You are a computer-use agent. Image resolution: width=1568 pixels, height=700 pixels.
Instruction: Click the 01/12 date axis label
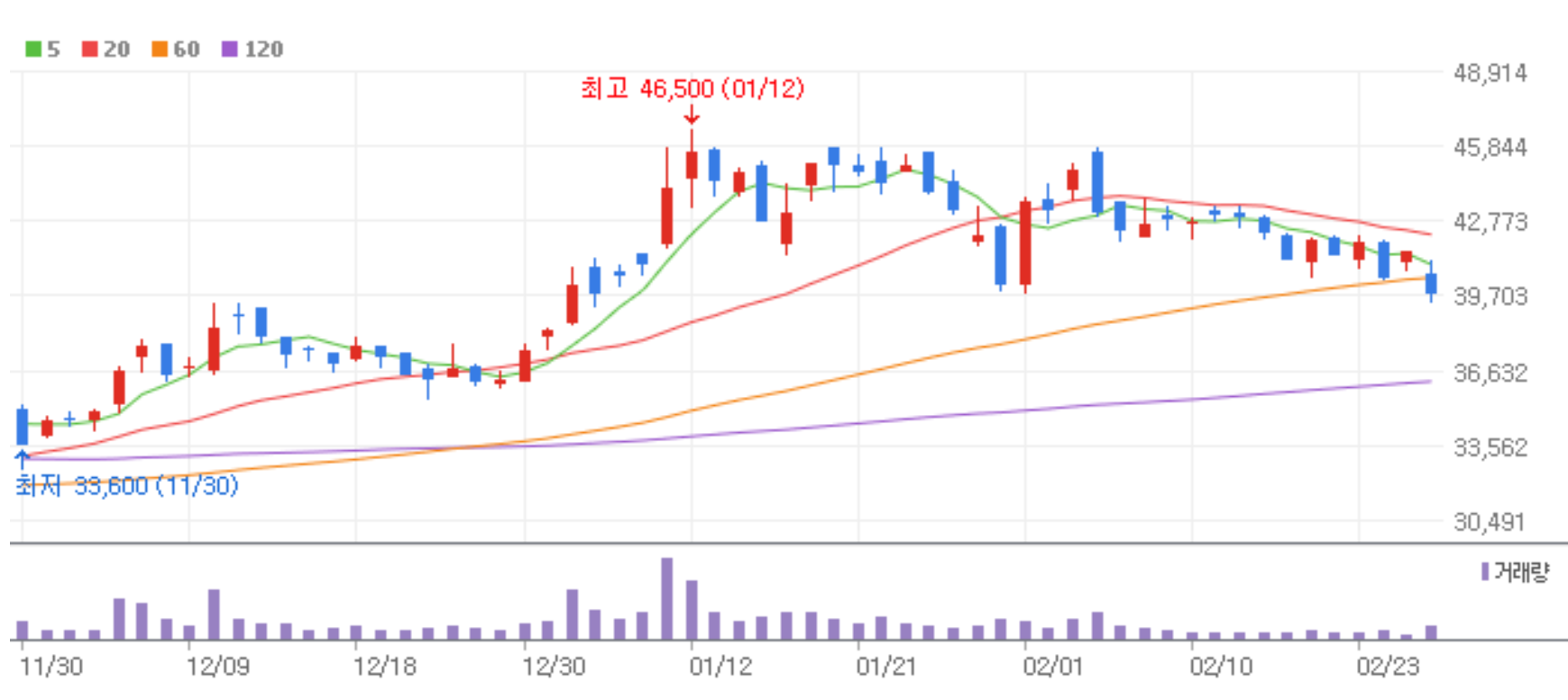pyautogui.click(x=720, y=667)
